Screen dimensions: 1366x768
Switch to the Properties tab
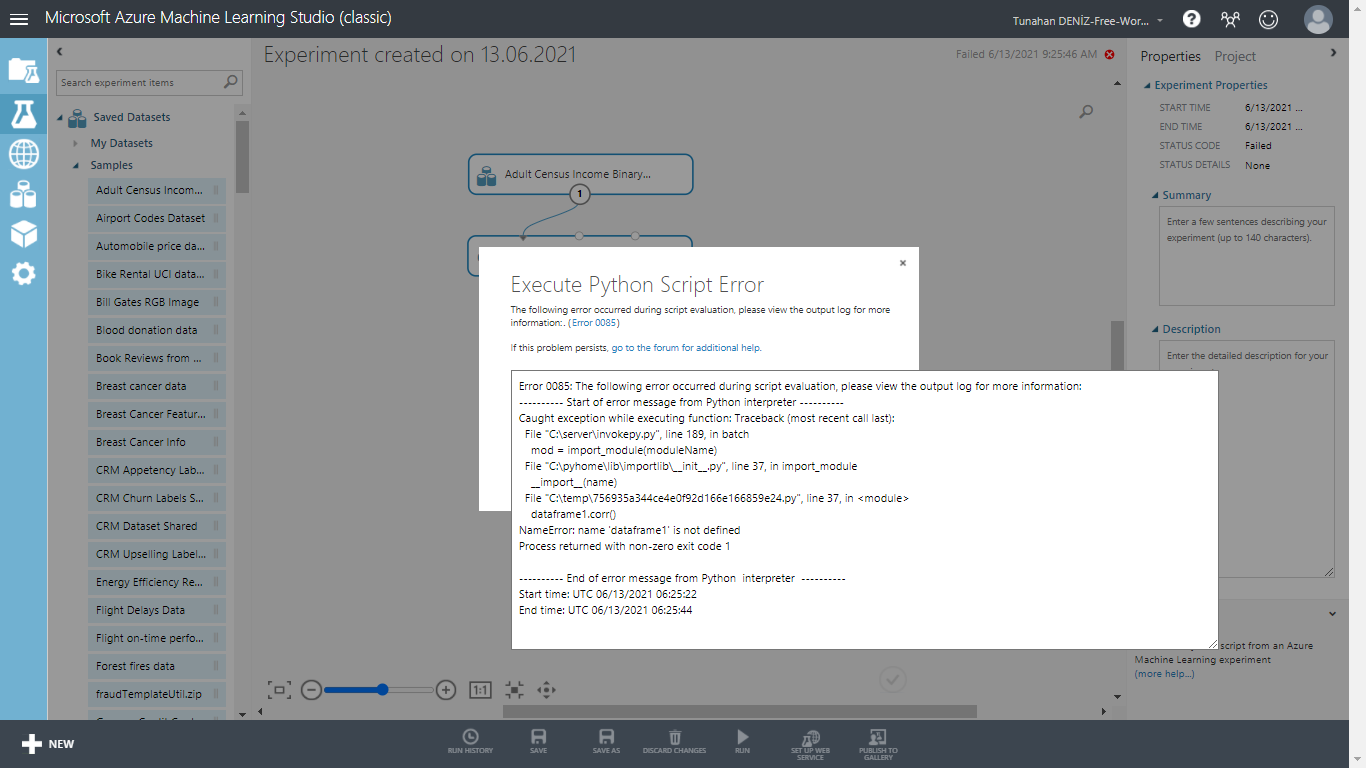[1170, 56]
